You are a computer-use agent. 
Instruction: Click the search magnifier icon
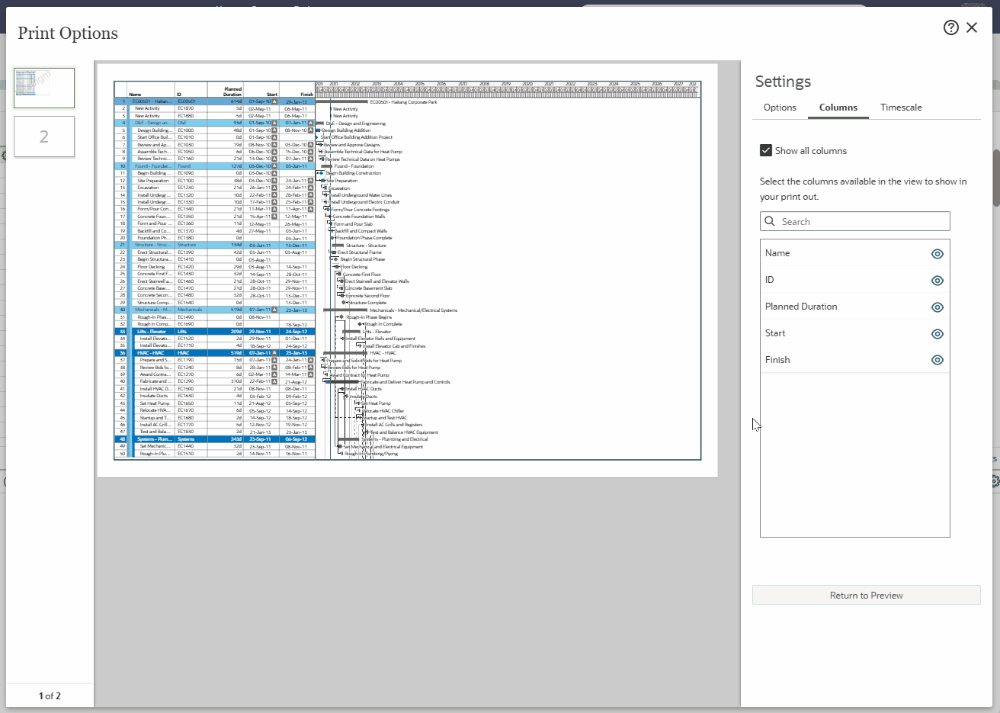click(770, 221)
